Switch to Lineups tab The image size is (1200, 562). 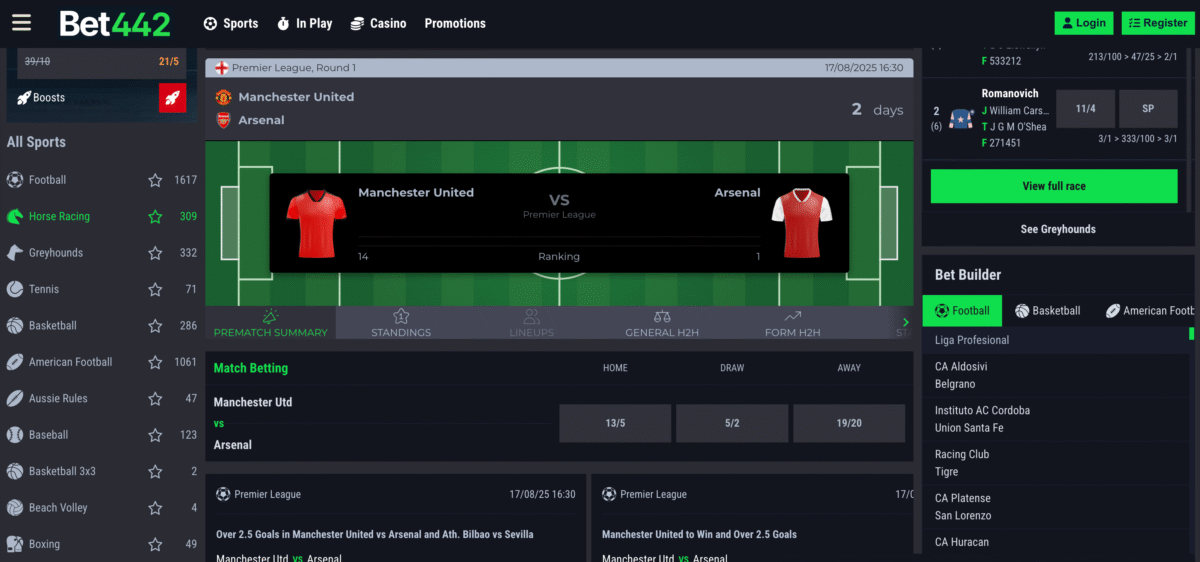click(x=531, y=323)
